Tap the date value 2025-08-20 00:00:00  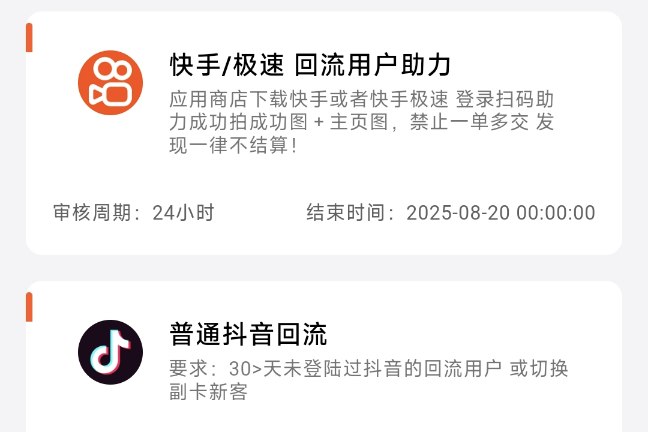click(500, 213)
